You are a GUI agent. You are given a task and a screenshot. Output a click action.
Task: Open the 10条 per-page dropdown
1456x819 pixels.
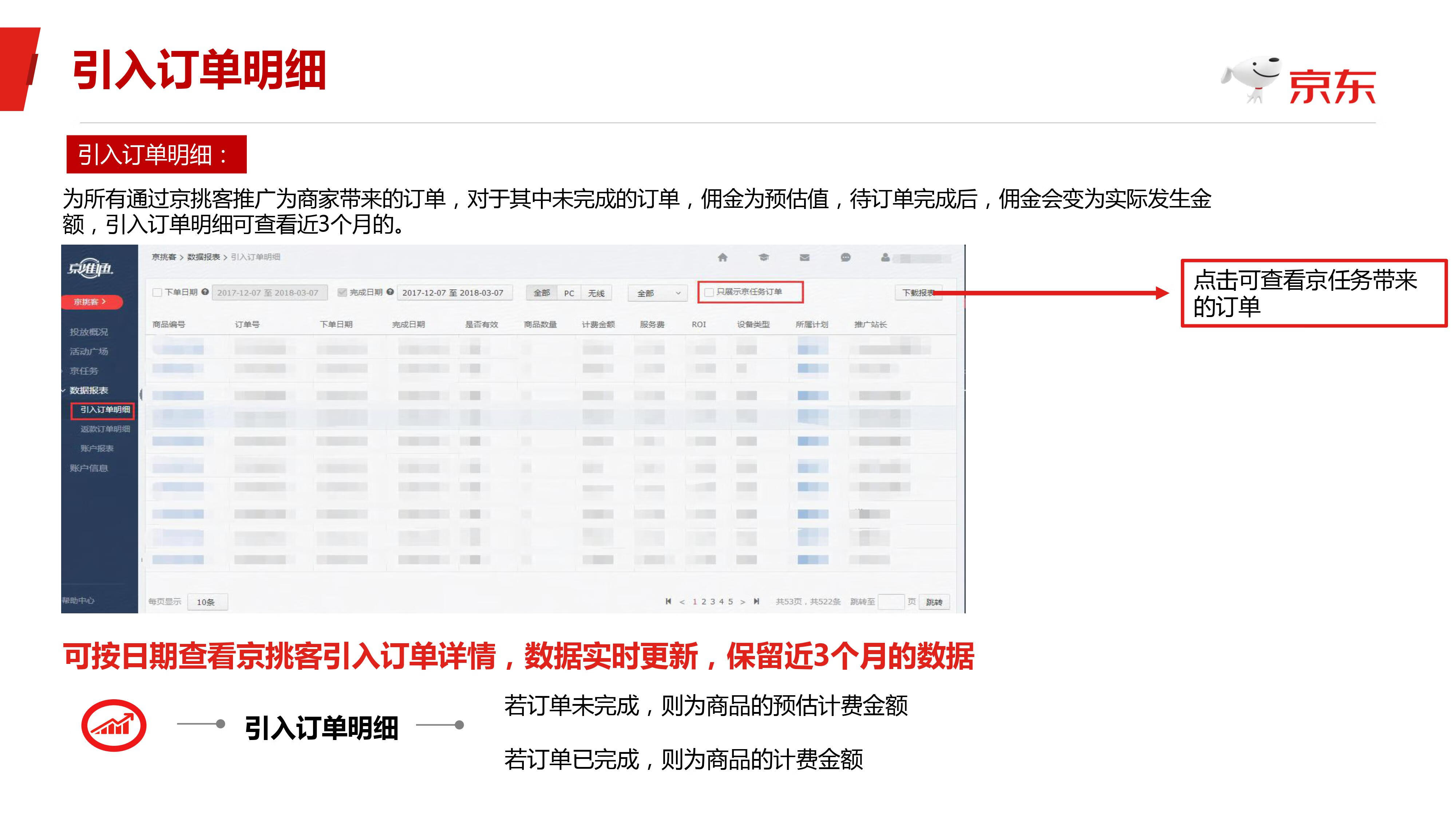pyautogui.click(x=208, y=602)
